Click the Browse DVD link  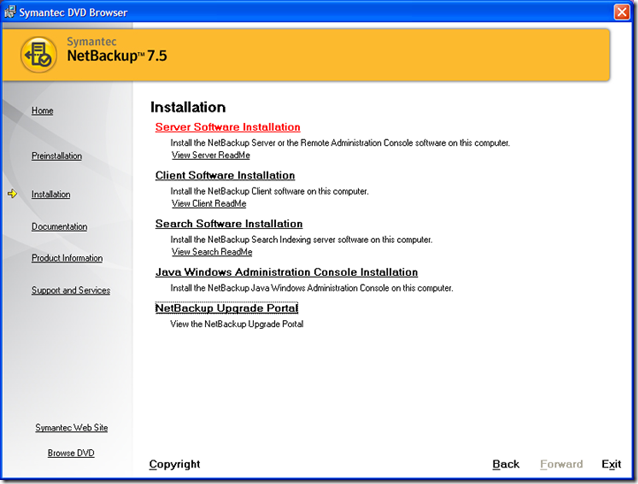tap(71, 453)
